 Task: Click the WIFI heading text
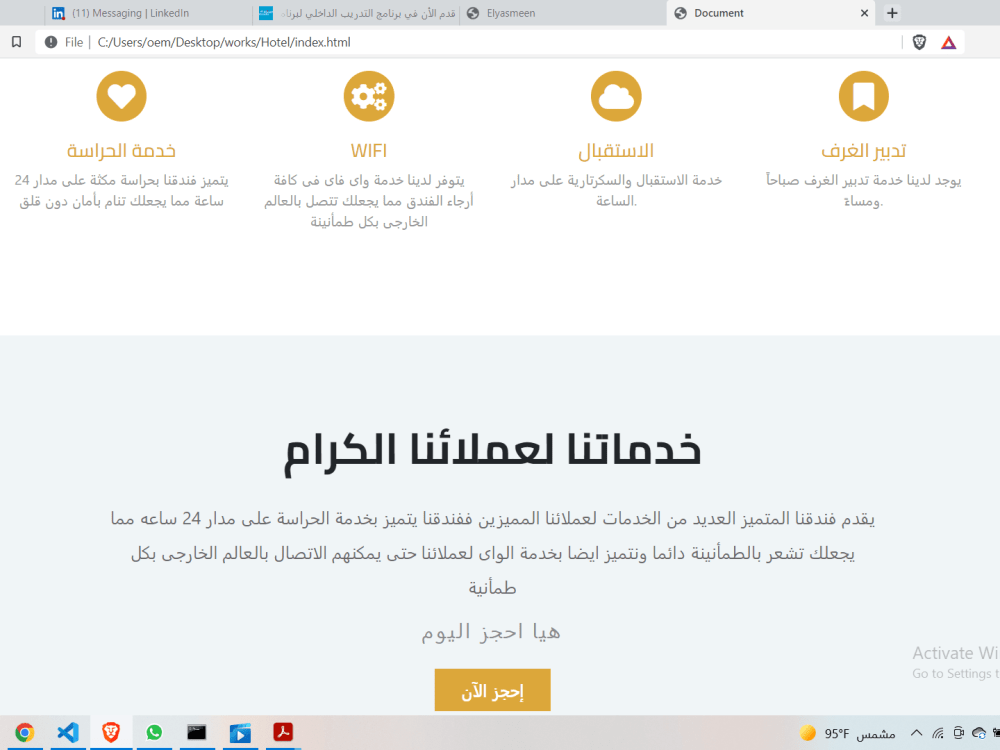tap(369, 151)
